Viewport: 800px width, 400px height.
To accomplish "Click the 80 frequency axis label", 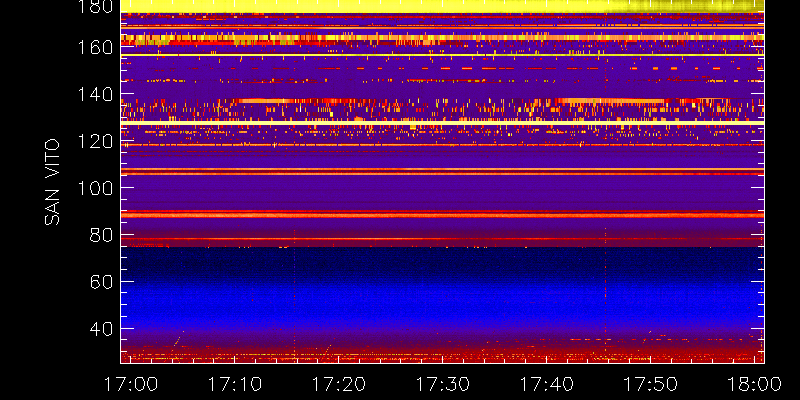I will click(x=101, y=235).
